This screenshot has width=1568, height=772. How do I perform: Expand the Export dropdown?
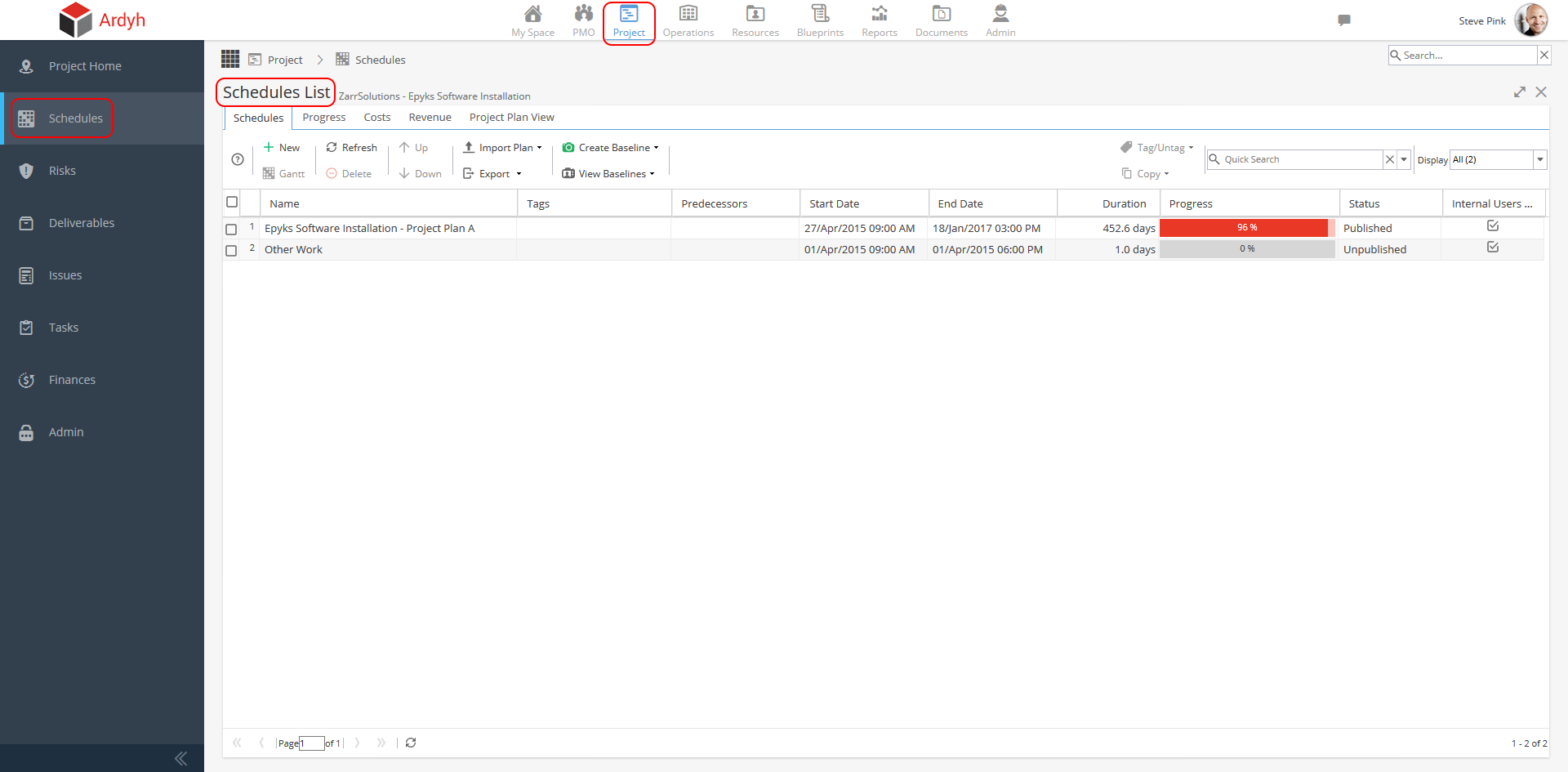coord(493,173)
